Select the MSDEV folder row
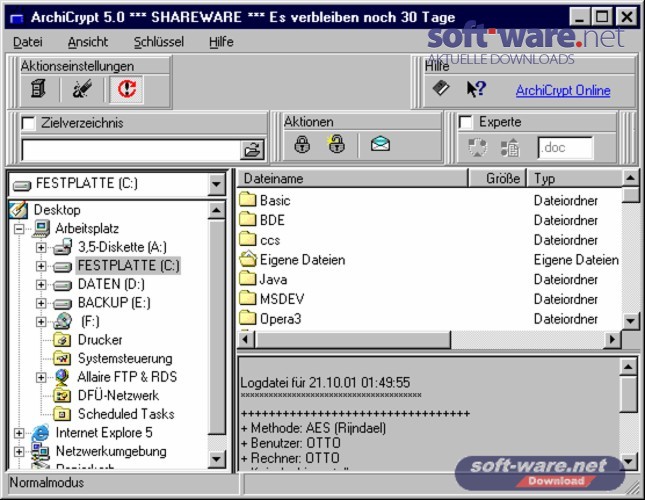 click(430, 299)
